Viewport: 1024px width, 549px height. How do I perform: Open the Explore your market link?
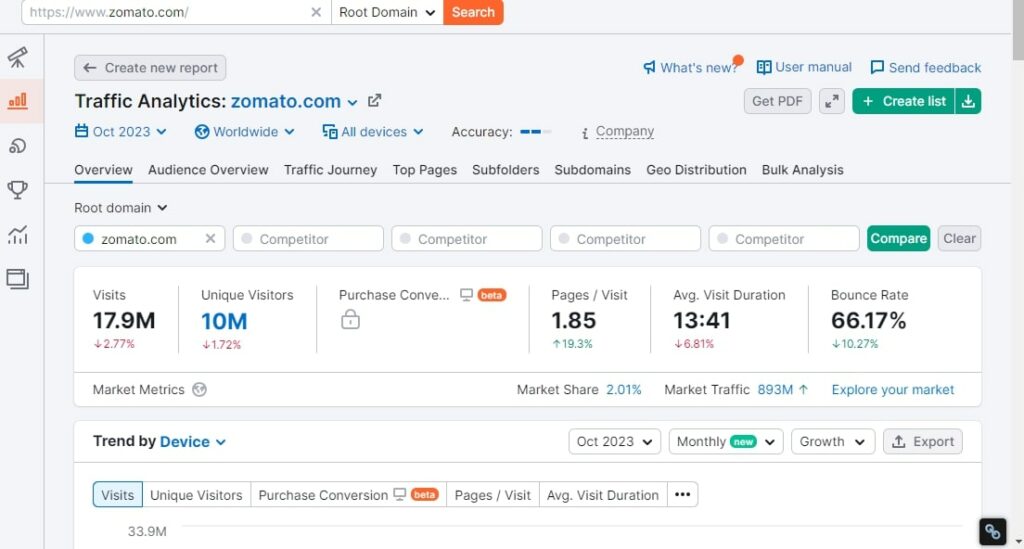click(893, 390)
